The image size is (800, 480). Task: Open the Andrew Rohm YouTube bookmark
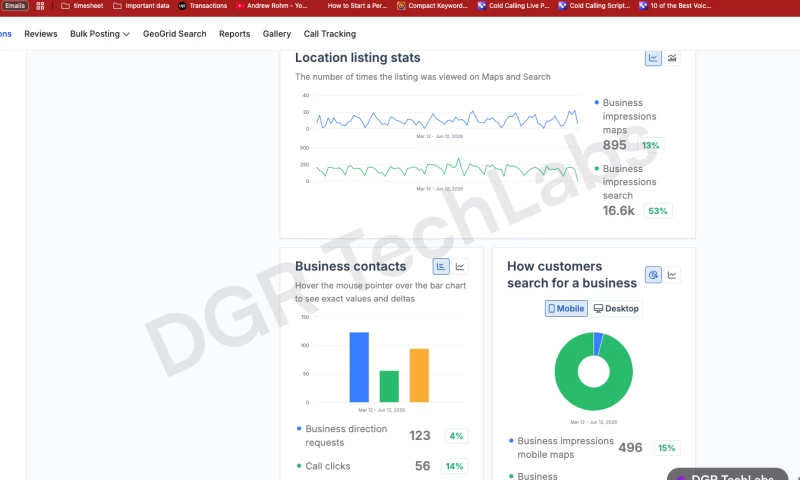click(x=272, y=6)
